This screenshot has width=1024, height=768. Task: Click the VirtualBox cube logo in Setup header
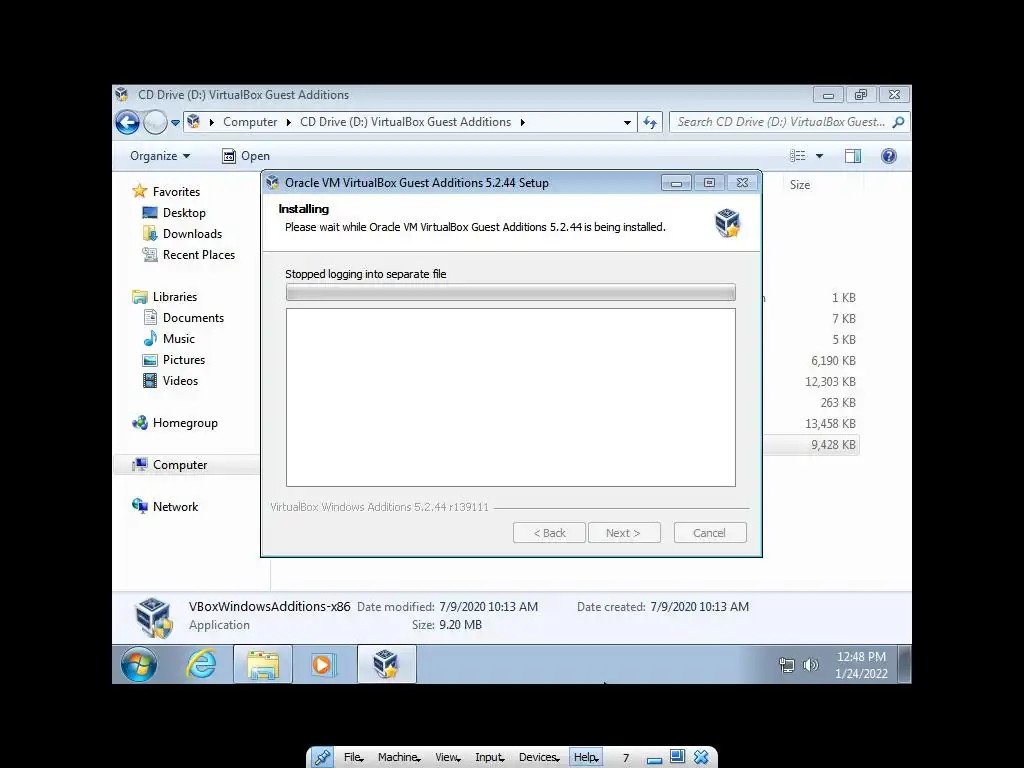728,223
